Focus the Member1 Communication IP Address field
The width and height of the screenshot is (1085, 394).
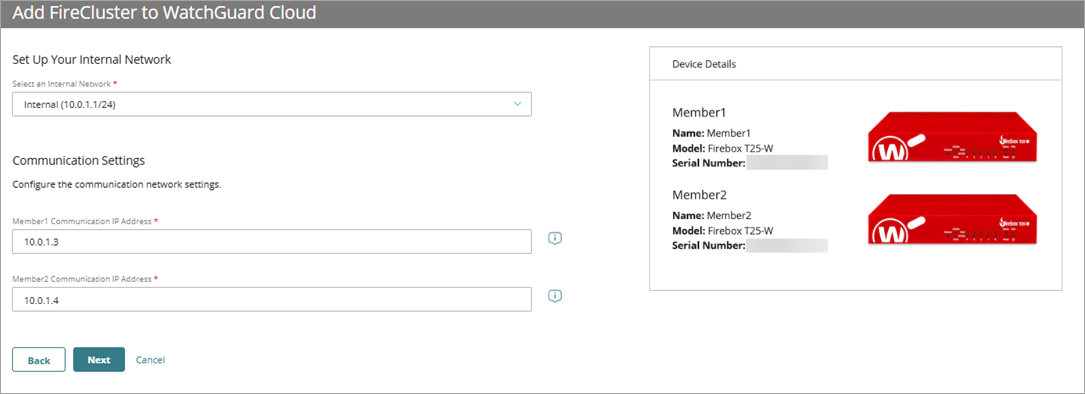[272, 242]
